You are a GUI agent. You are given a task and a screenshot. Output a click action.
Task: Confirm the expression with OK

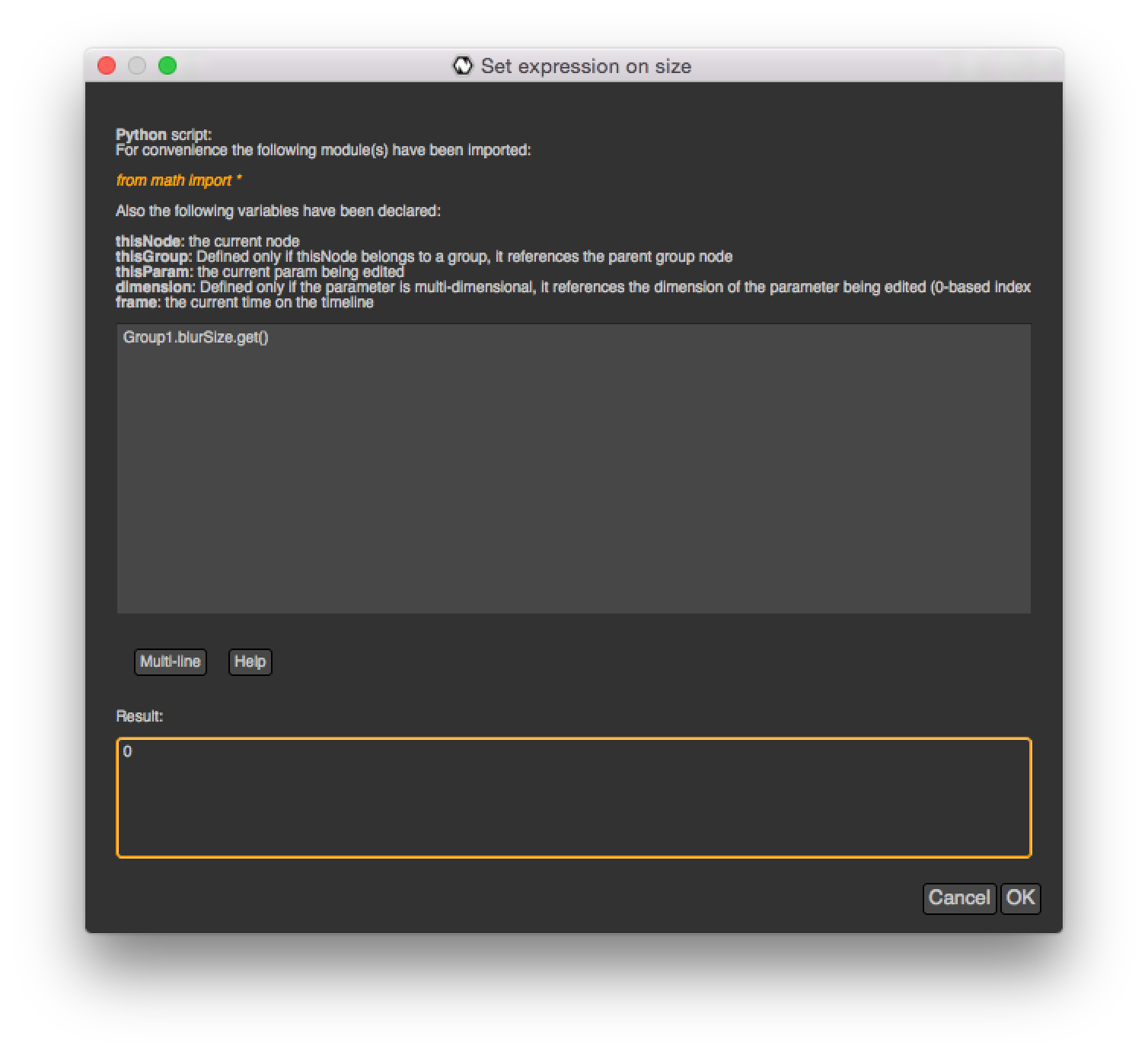[x=1020, y=898]
